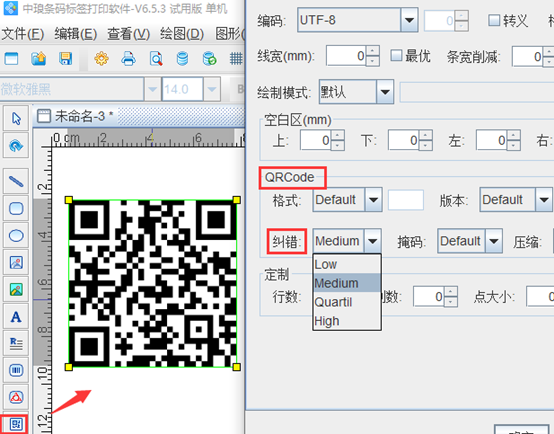554x434 pixels.
Task: Open the font size 14.0 dropdown
Action: pyautogui.click(x=212, y=89)
